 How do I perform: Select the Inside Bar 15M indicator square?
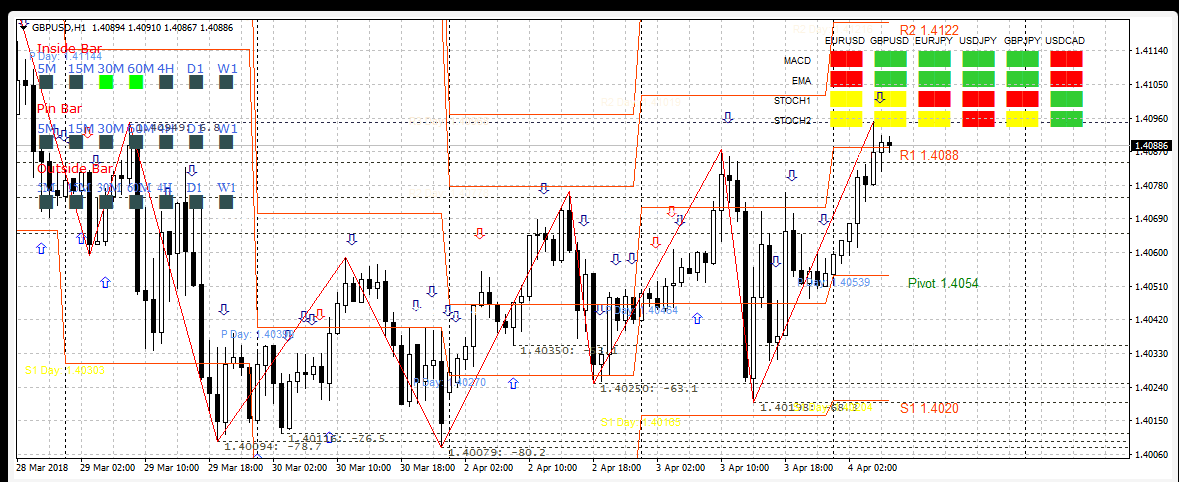pyautogui.click(x=76, y=82)
